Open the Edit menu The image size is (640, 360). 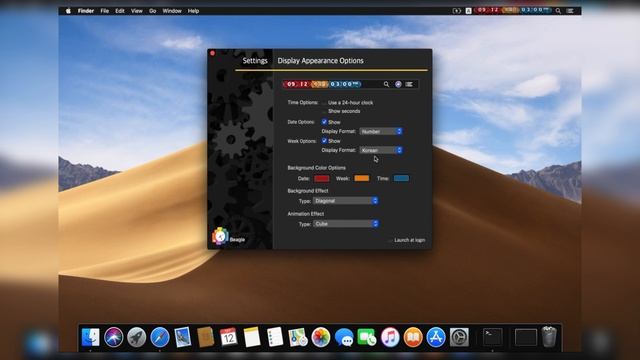tap(120, 11)
